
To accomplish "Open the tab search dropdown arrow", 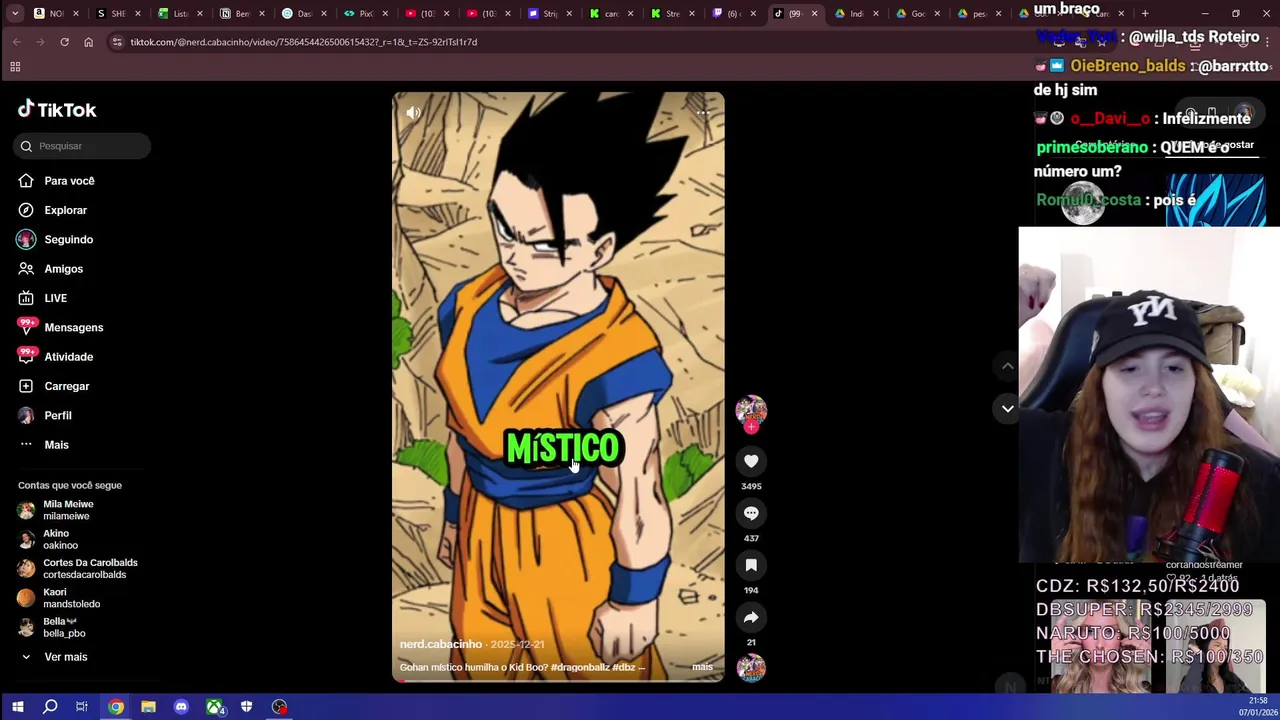I will pyautogui.click(x=14, y=14).
